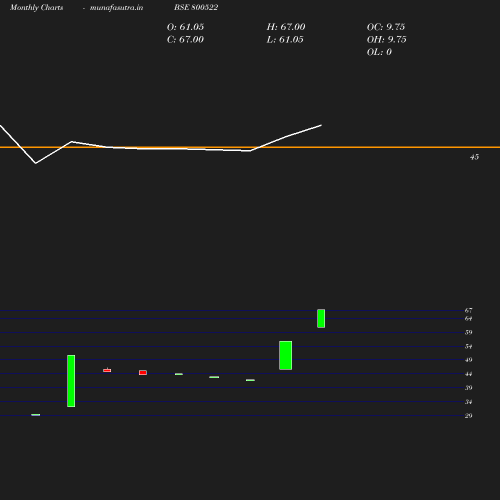500x500 pixels.
Task: Click the munafasutra.in watermark text
Action: [x=116, y=7]
